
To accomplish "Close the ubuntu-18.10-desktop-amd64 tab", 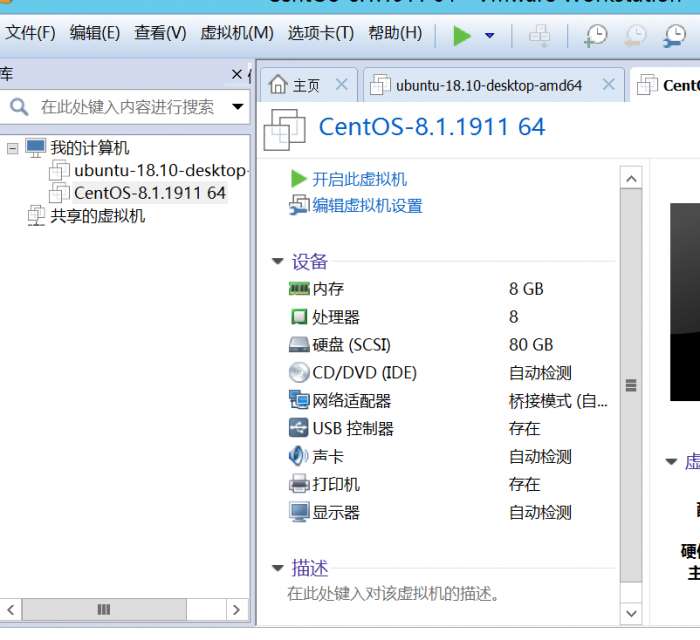I will (608, 84).
